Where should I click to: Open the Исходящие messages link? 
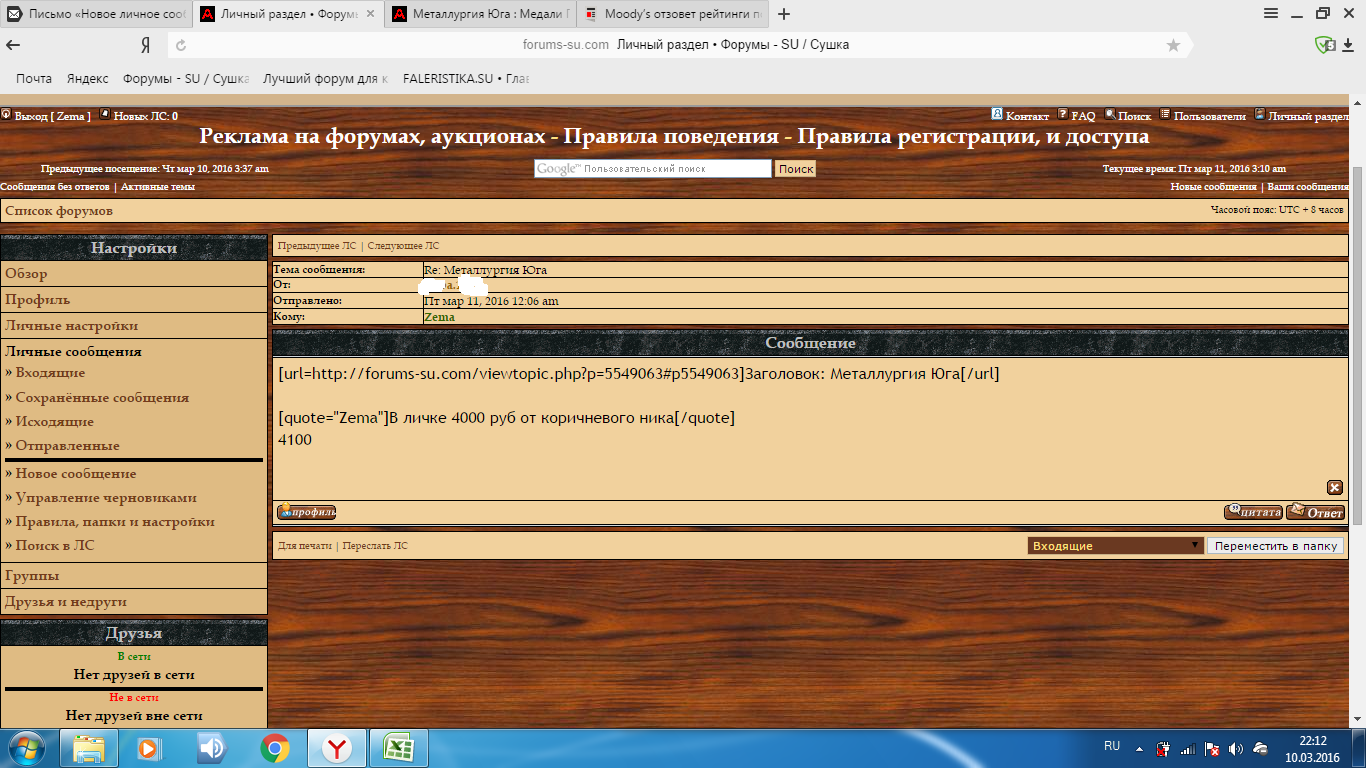55,422
